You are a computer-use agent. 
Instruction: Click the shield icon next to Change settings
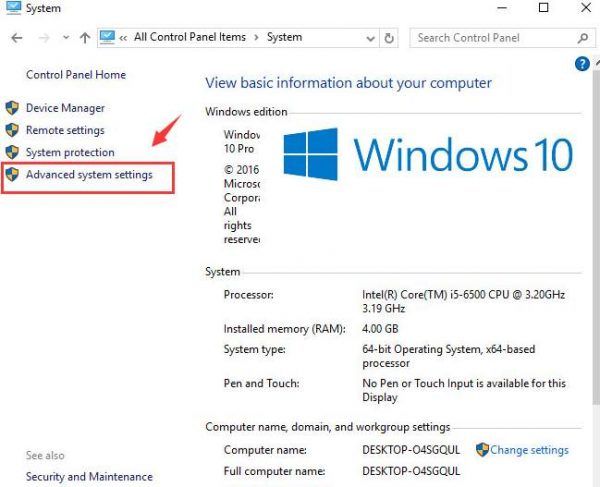(x=482, y=450)
